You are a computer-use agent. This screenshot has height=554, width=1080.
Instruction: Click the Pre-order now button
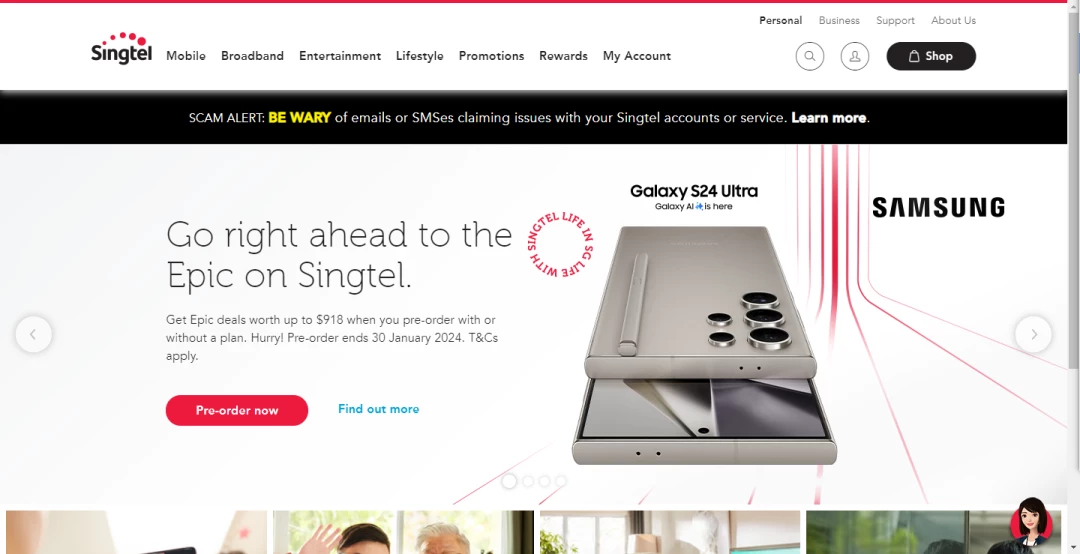click(x=237, y=410)
